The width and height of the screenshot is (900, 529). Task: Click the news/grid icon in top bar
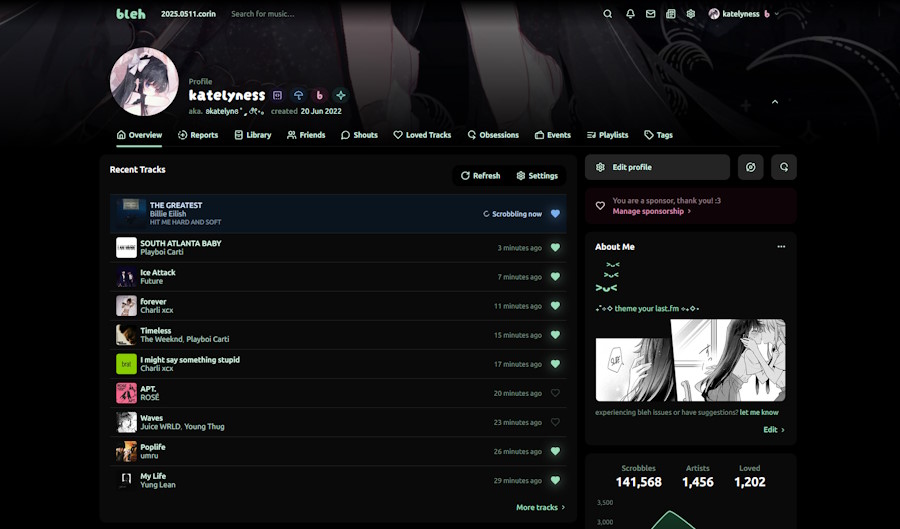tap(670, 14)
